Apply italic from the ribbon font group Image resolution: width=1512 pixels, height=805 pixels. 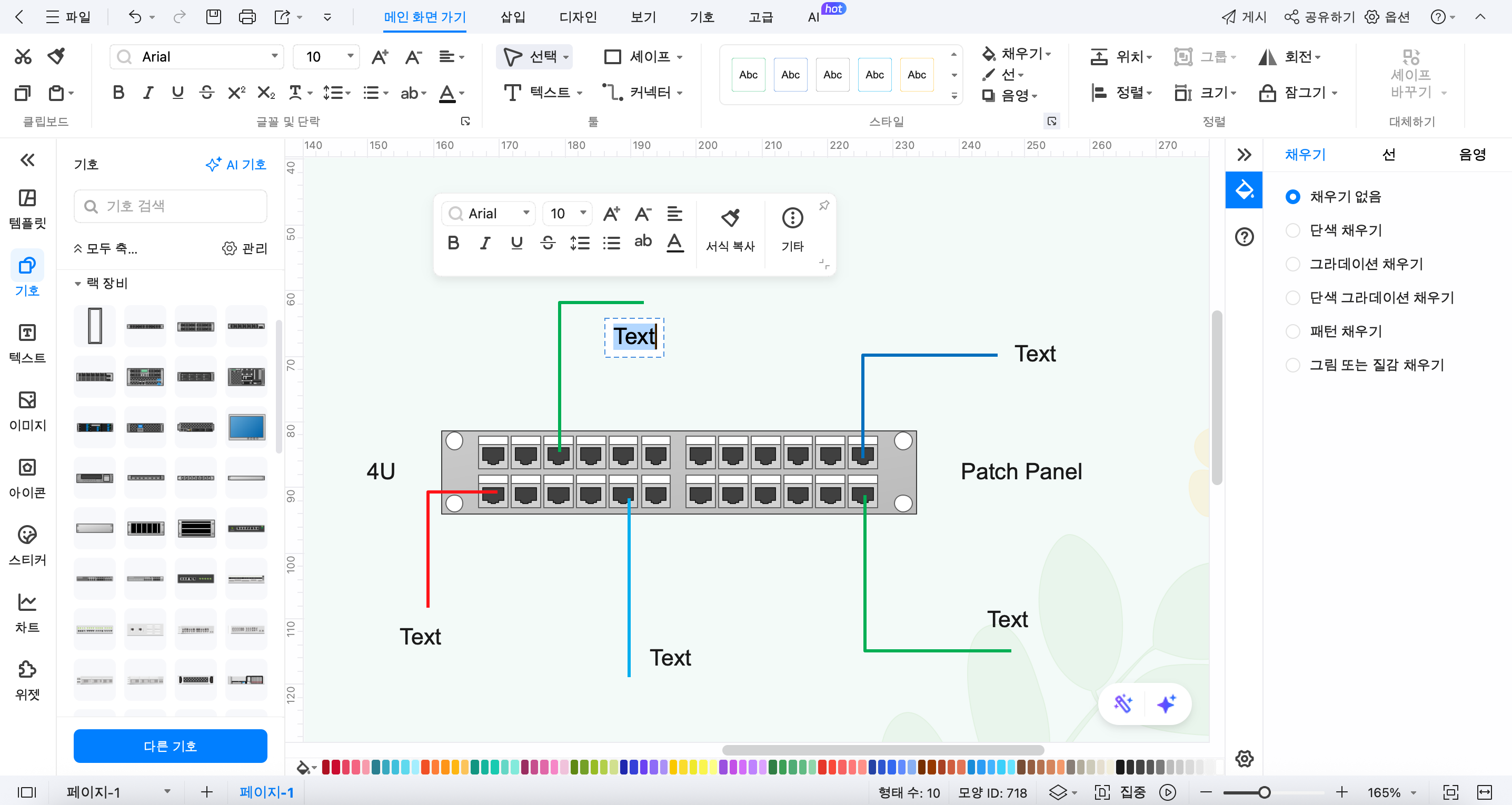pyautogui.click(x=148, y=93)
